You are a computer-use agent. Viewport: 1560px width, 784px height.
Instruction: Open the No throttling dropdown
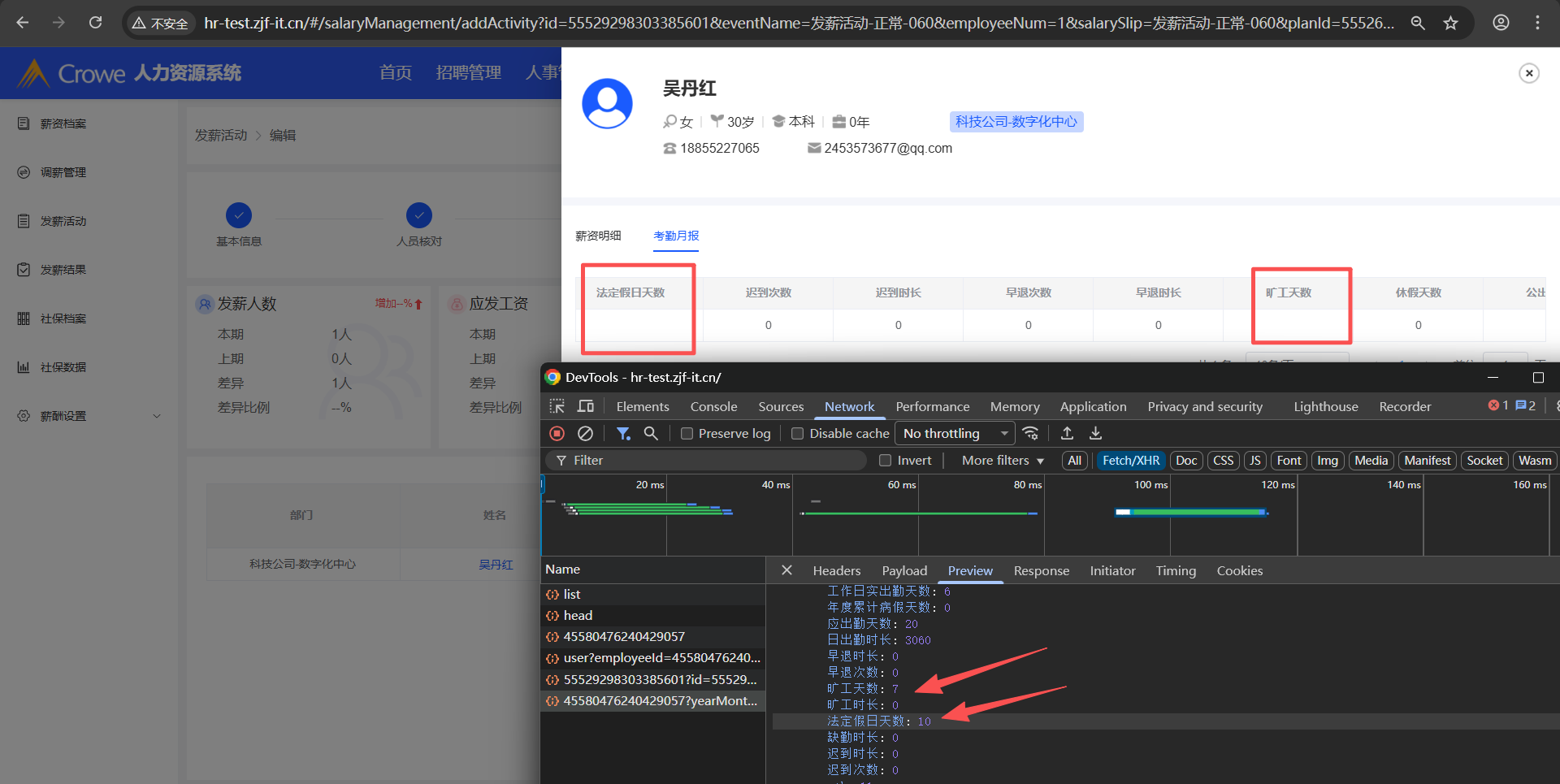coord(955,434)
